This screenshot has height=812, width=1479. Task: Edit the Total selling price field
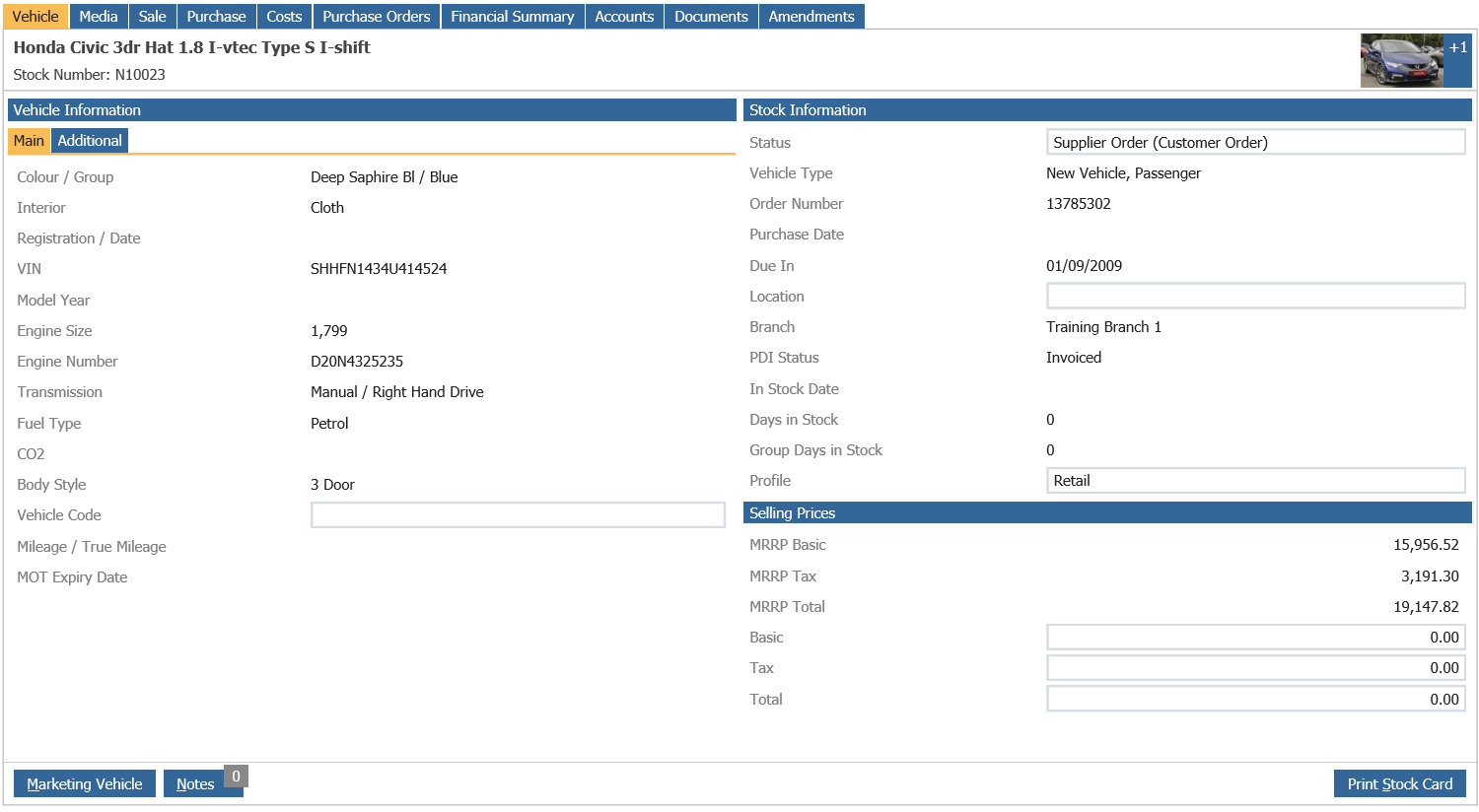pyautogui.click(x=1255, y=699)
